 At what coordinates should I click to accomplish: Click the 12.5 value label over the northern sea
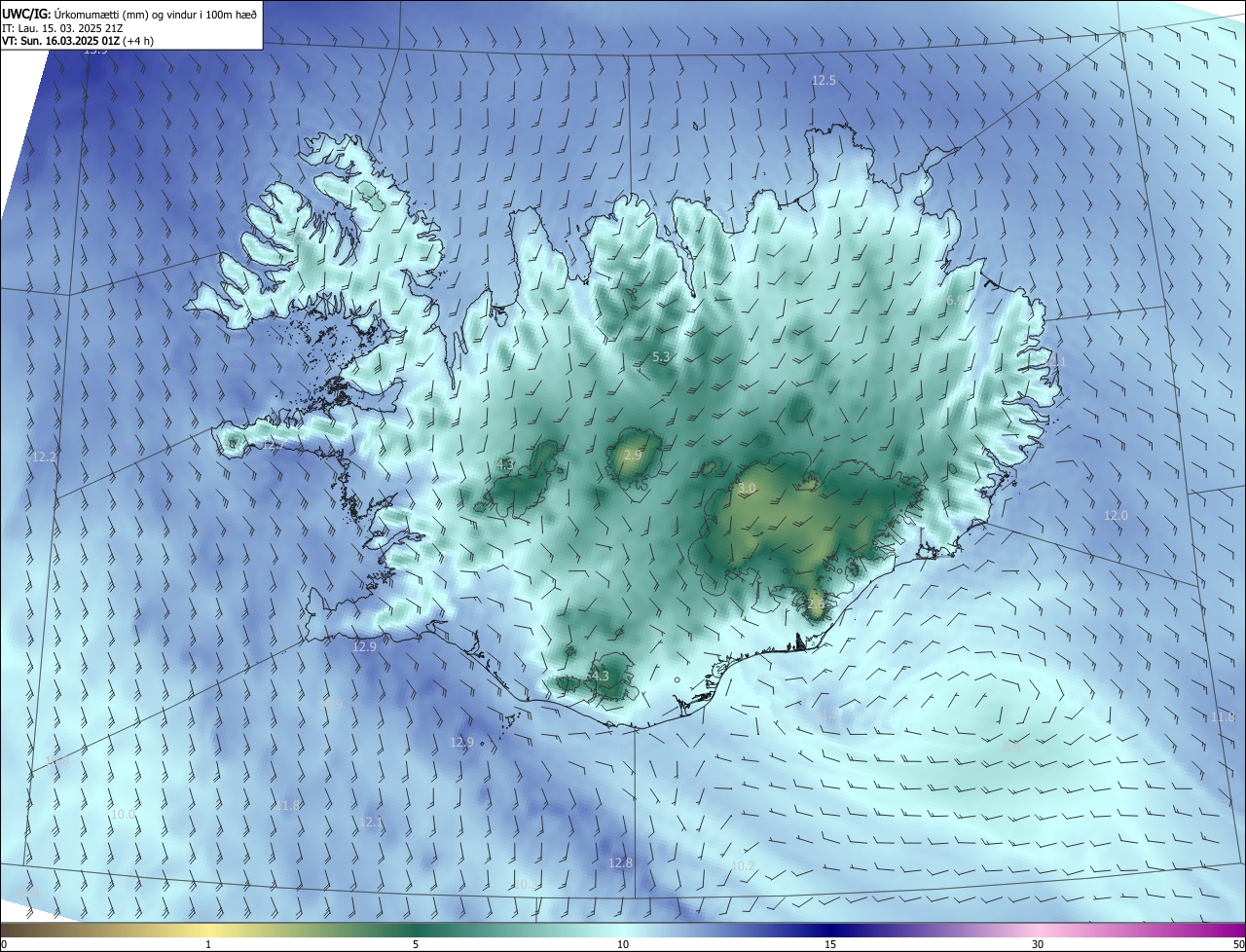824,81
